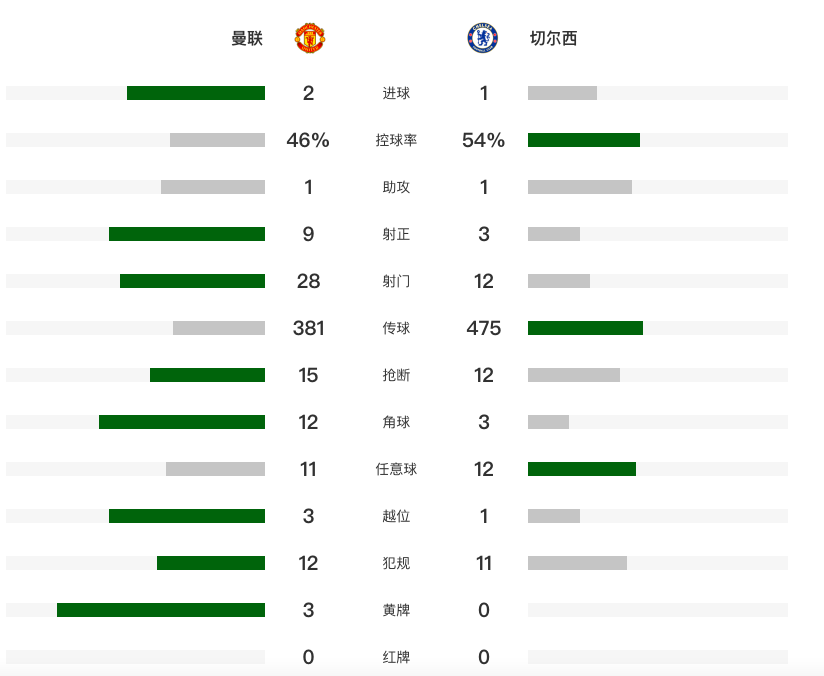The image size is (824, 676).
Task: Click the 红牌 stat label
Action: [x=396, y=657]
